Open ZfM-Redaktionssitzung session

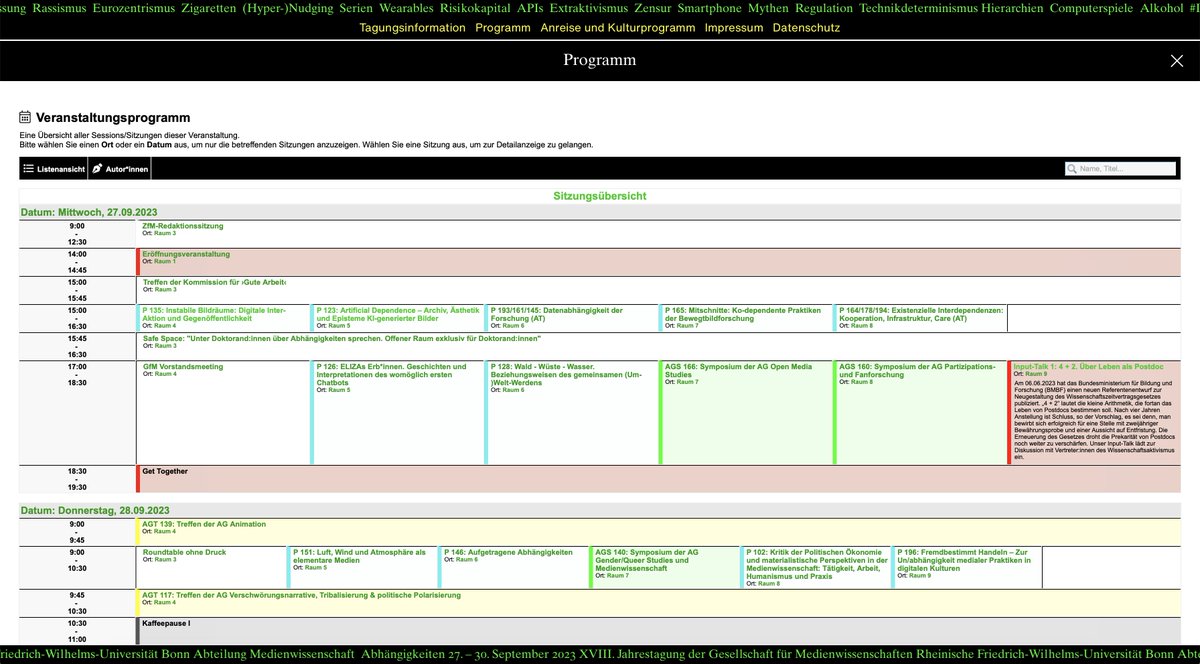point(183,226)
